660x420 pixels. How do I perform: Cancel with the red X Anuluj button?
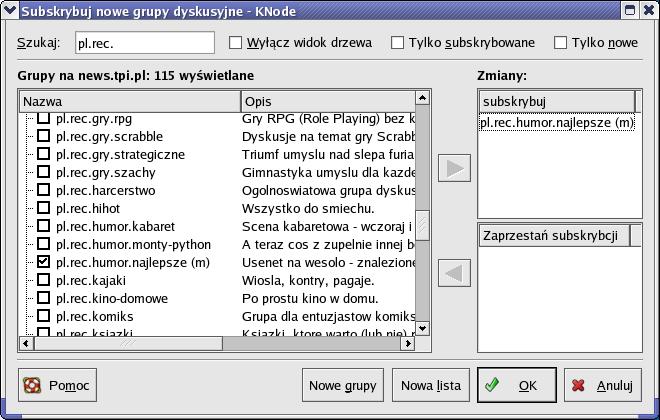(x=603, y=386)
